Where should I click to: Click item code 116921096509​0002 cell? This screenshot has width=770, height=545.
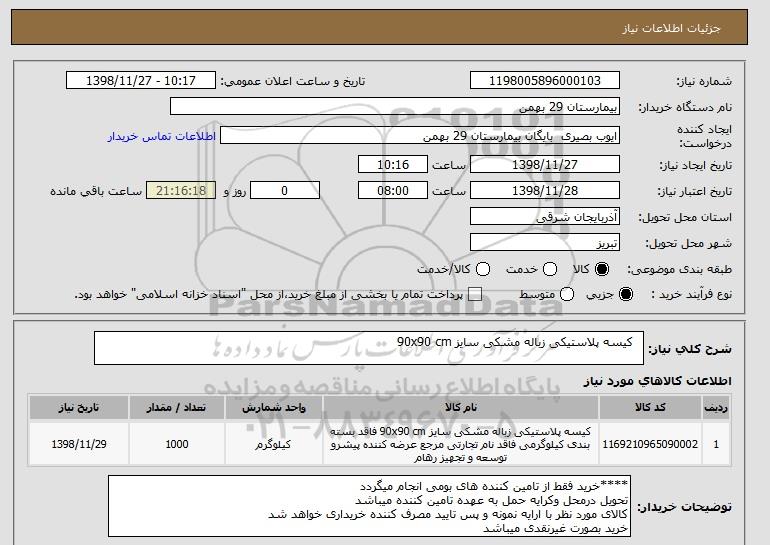click(x=650, y=444)
